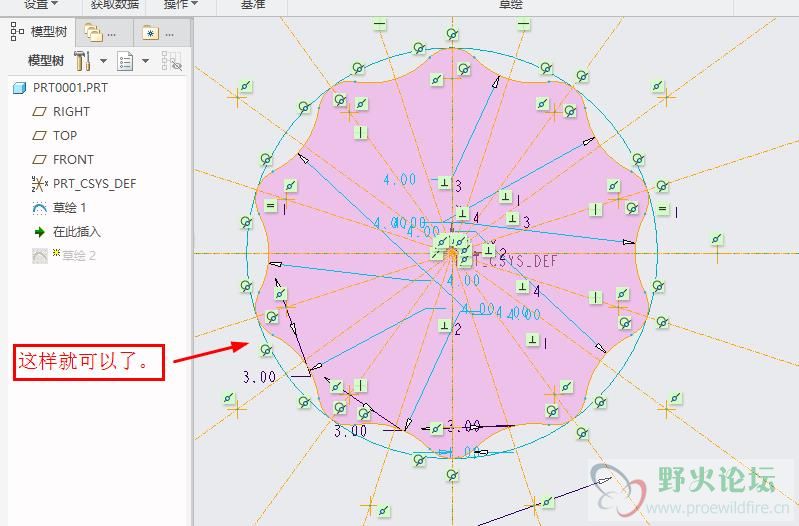Click the top-left horizontal constraint symbol

[x=380, y=24]
